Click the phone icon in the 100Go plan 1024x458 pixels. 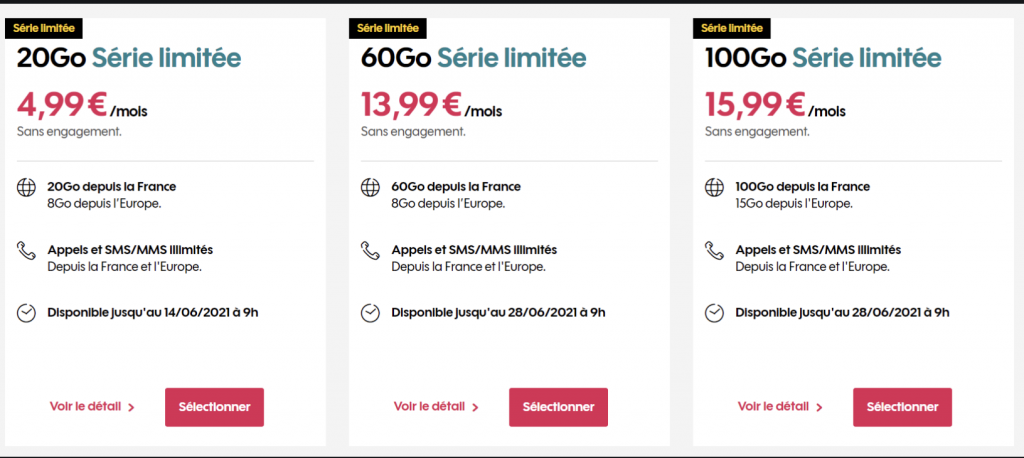point(714,250)
